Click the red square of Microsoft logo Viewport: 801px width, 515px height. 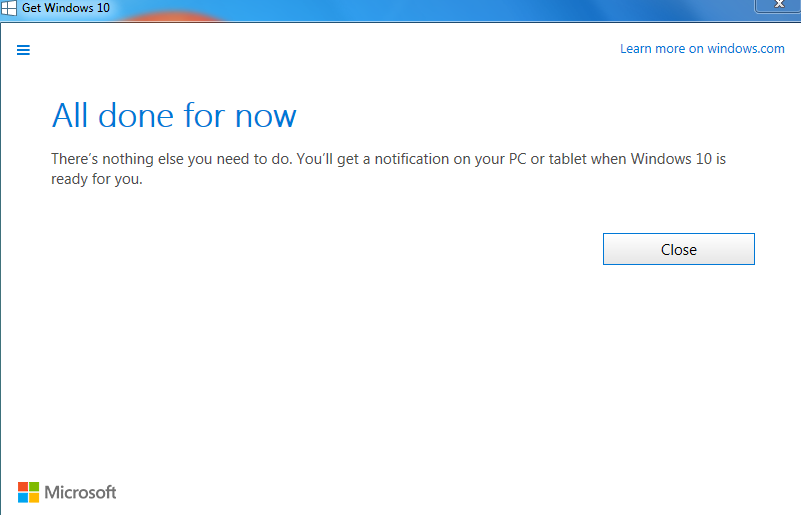tap(23, 486)
